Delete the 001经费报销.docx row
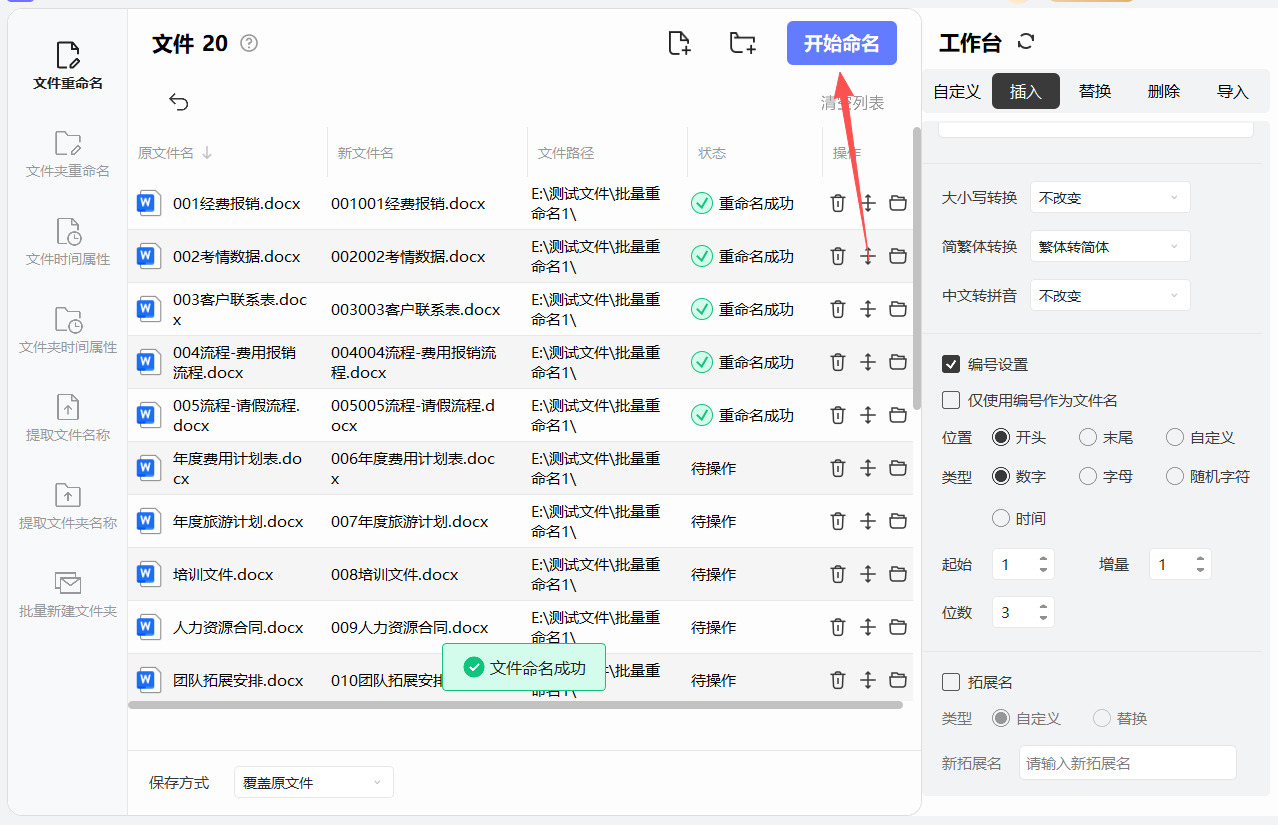 coord(838,203)
